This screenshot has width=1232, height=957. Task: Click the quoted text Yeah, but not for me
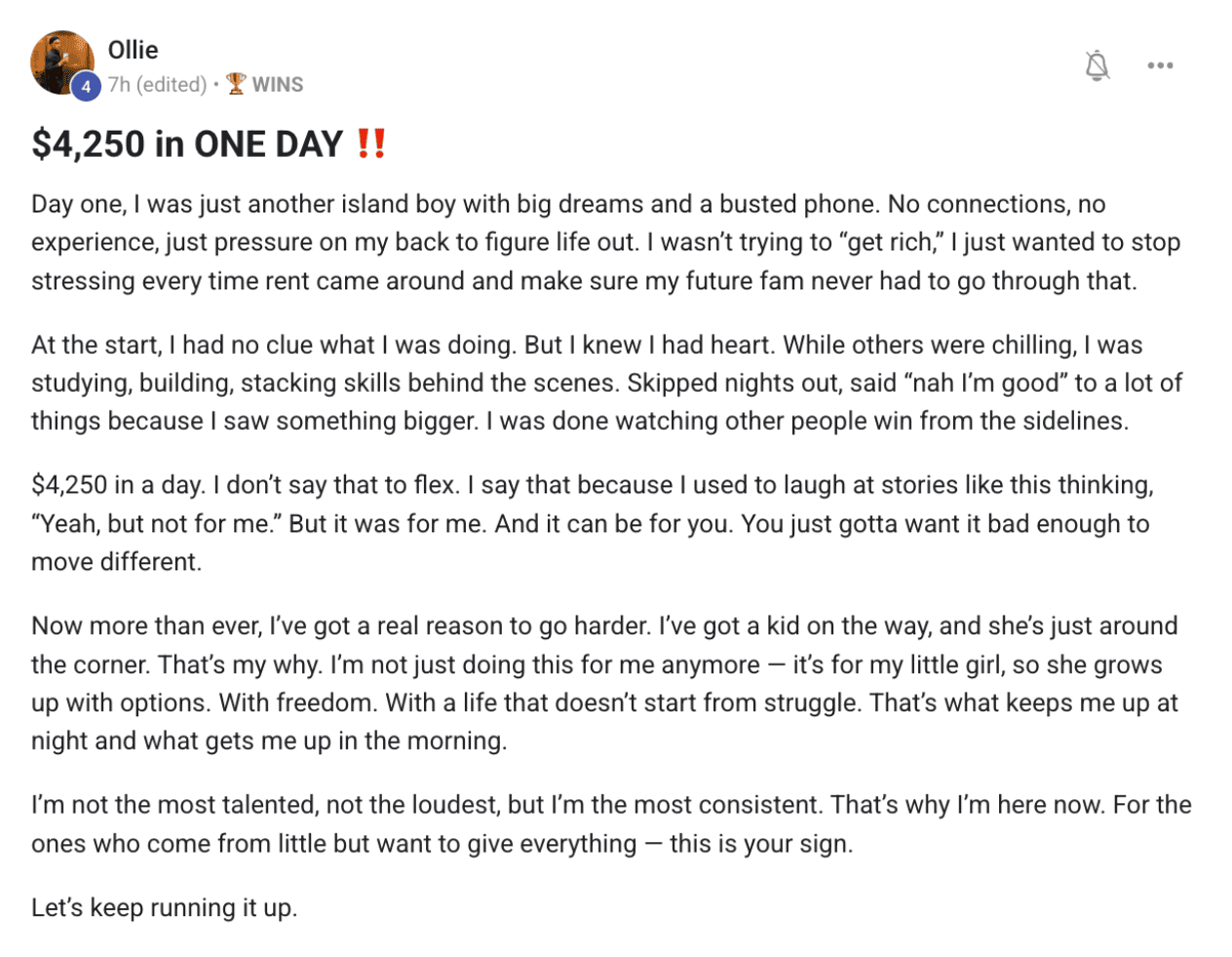click(157, 523)
